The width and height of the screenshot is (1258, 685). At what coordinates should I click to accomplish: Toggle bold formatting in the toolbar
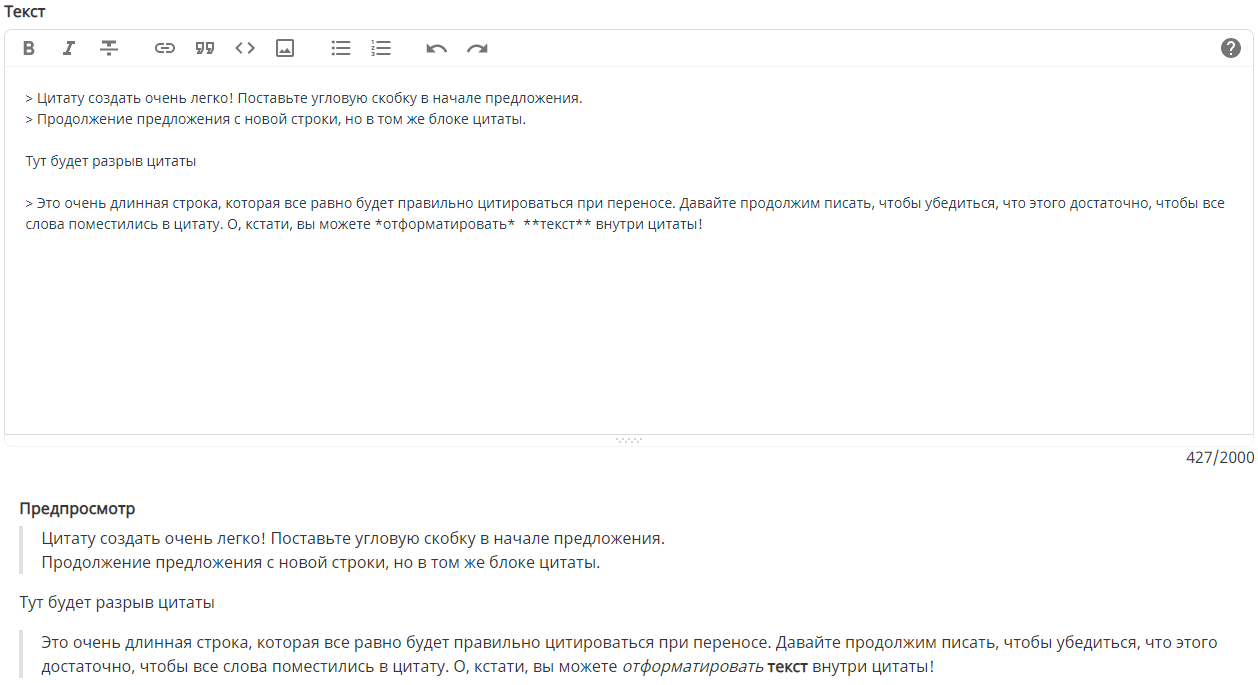[x=29, y=48]
